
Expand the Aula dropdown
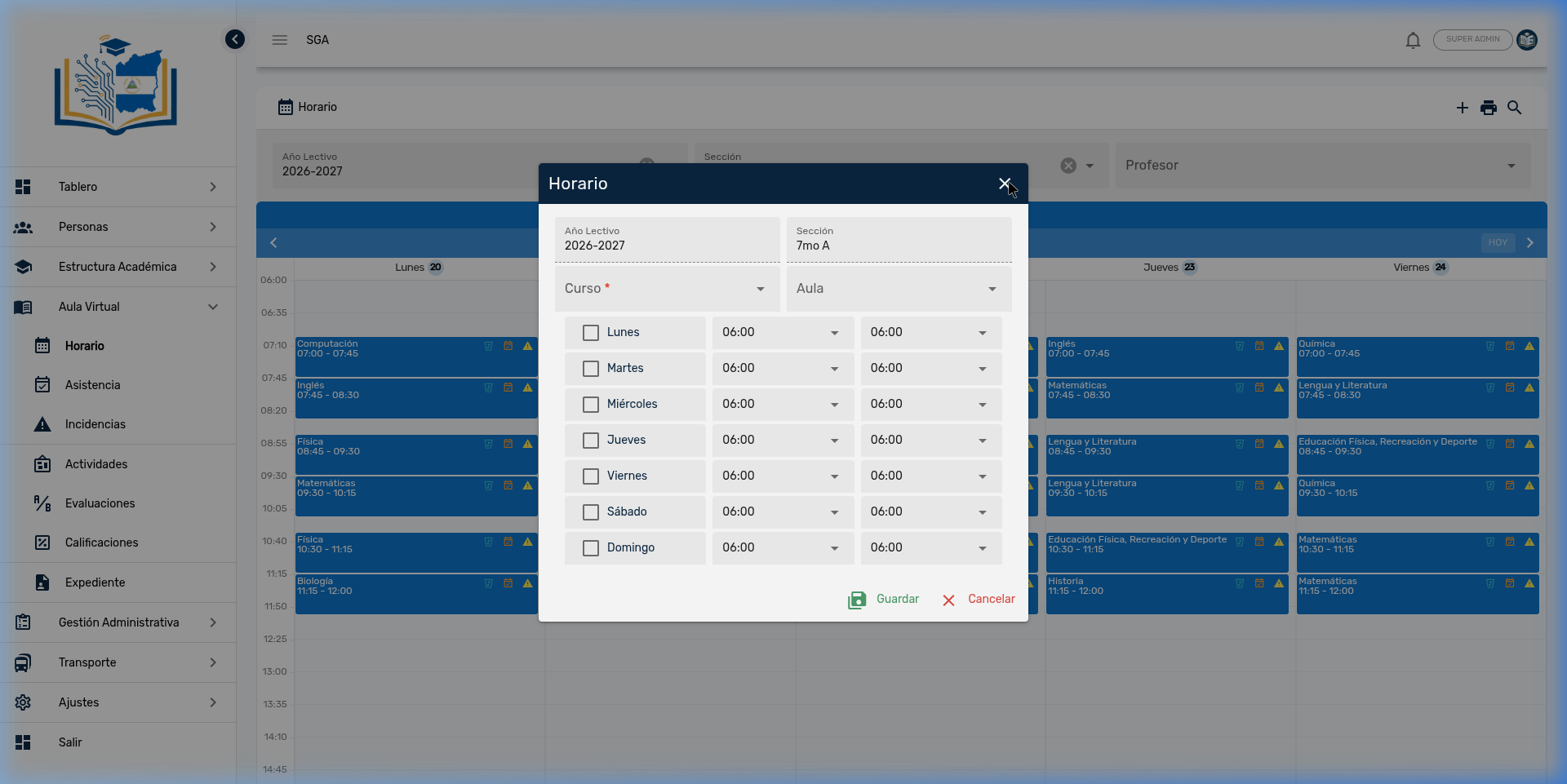(x=899, y=289)
